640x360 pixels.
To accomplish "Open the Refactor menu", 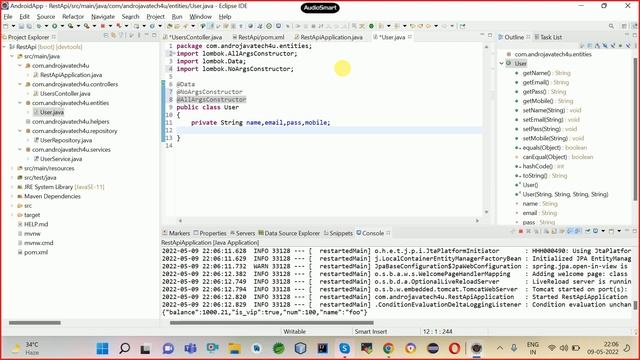I will click(x=73, y=16).
